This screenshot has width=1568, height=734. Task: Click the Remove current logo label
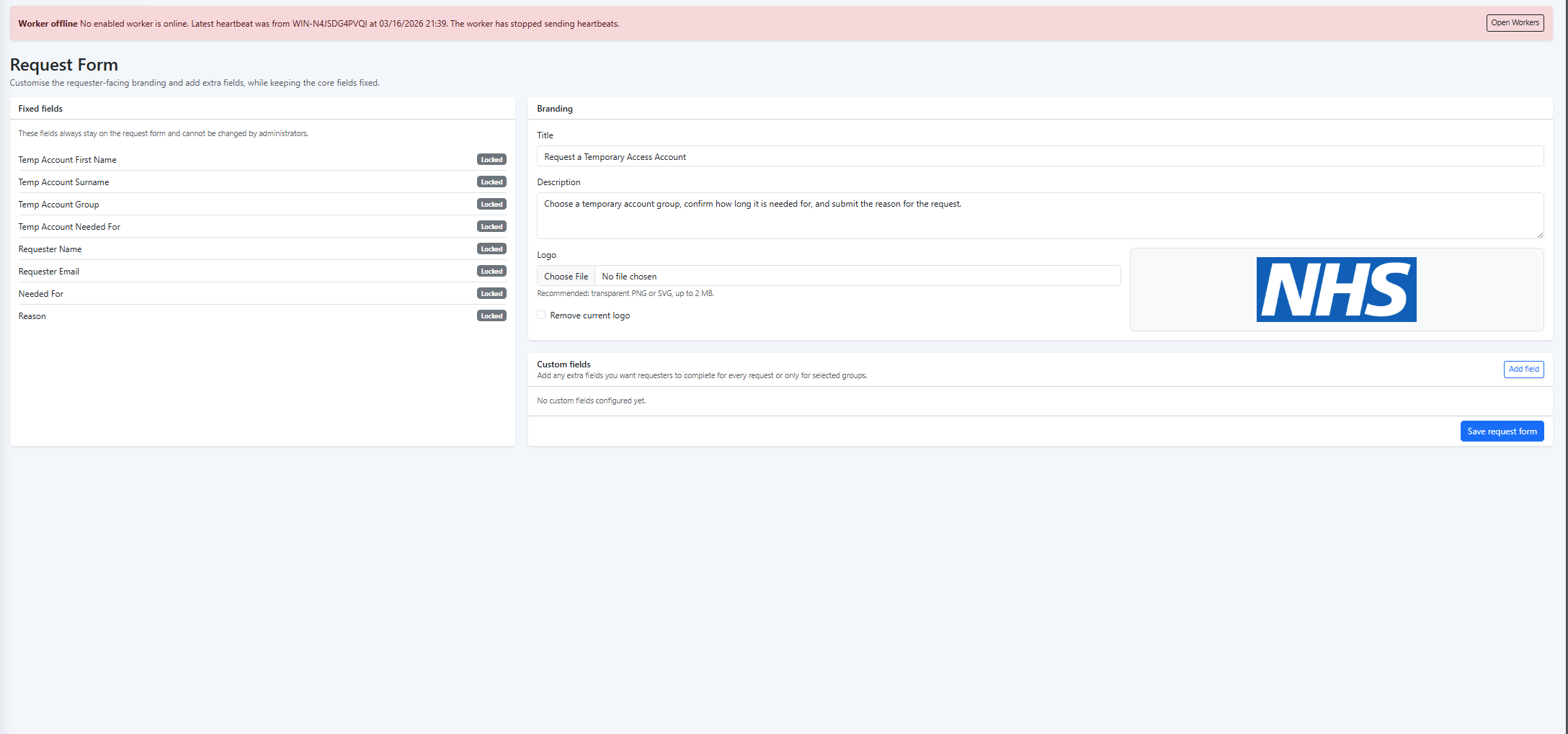tap(589, 315)
